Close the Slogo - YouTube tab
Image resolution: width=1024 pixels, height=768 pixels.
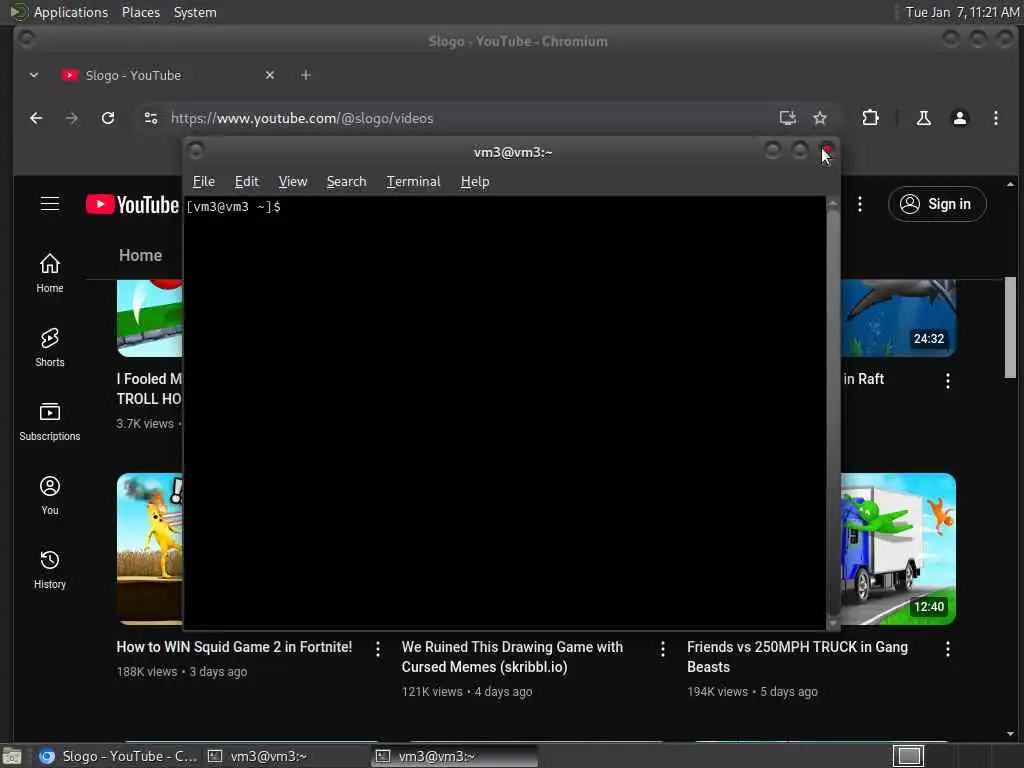(x=270, y=75)
